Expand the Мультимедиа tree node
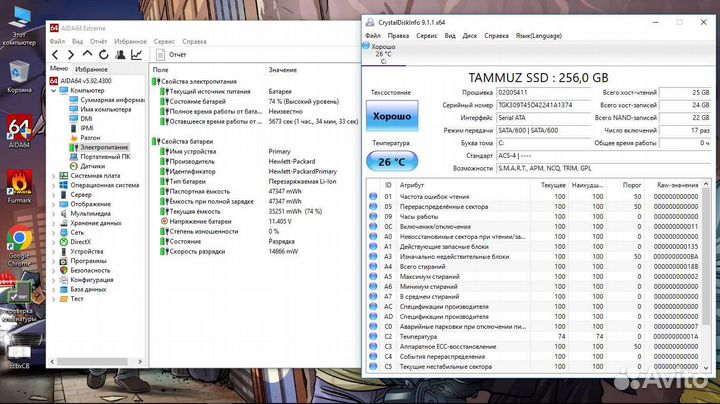Image resolution: width=720 pixels, height=404 pixels. coord(54,214)
